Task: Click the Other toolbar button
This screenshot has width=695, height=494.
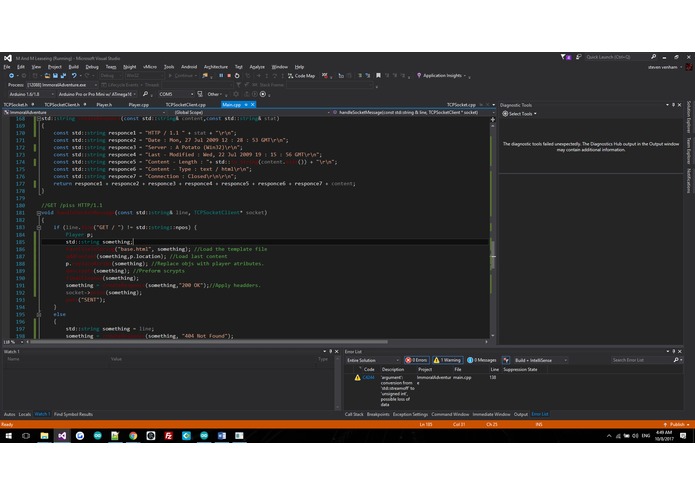Action: coord(215,94)
